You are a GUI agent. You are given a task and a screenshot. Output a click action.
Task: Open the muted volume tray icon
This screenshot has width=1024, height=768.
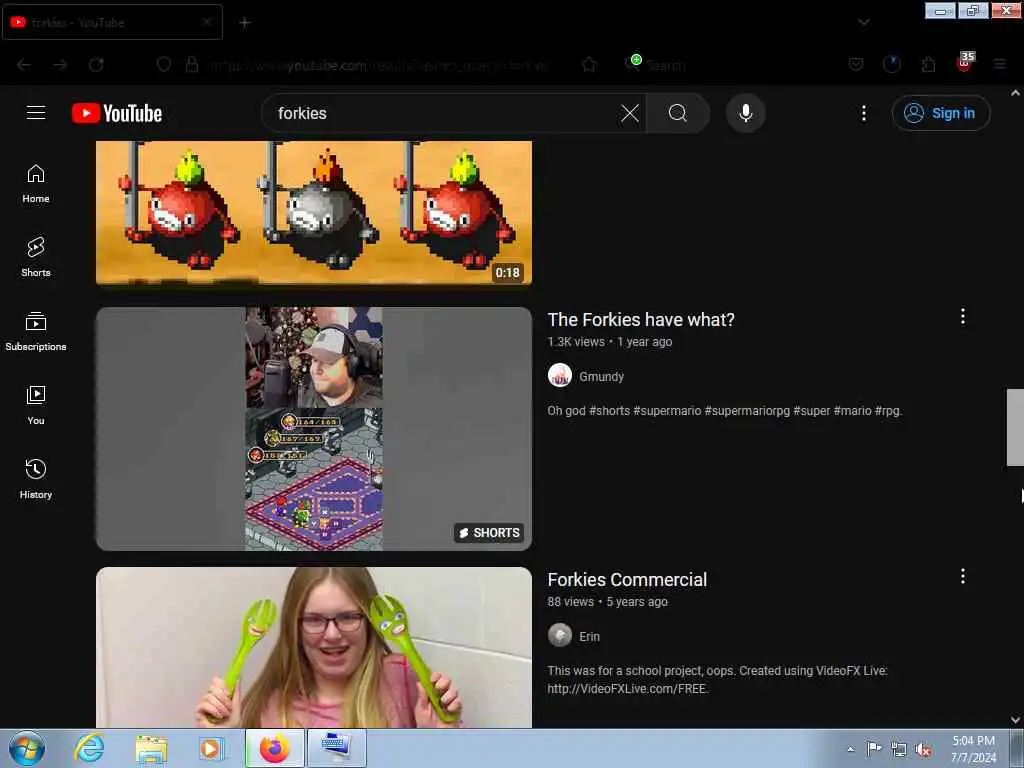coord(923,750)
